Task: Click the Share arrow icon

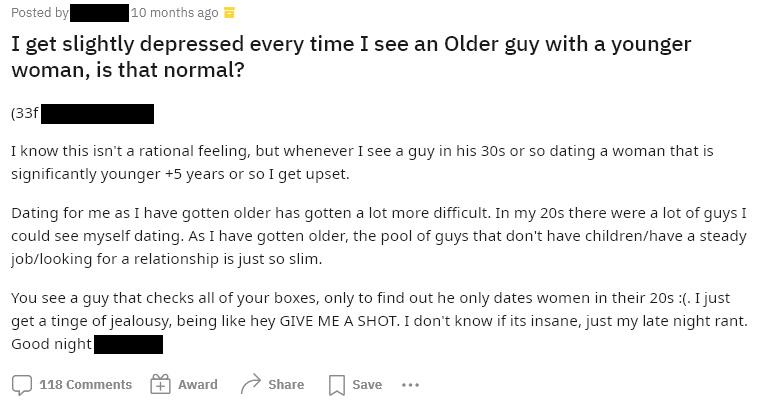Action: tap(250, 384)
